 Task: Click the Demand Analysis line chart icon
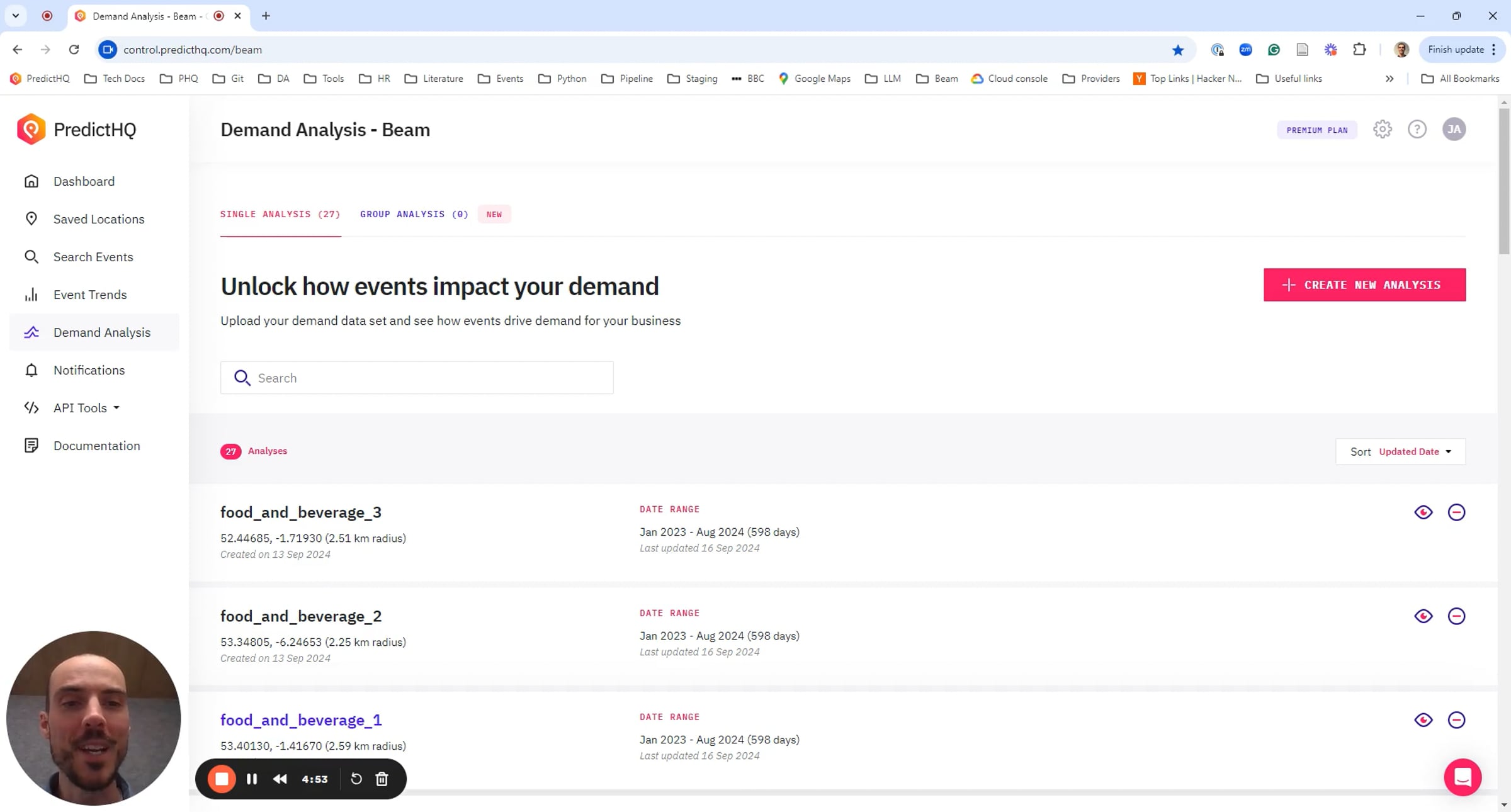pyautogui.click(x=31, y=332)
